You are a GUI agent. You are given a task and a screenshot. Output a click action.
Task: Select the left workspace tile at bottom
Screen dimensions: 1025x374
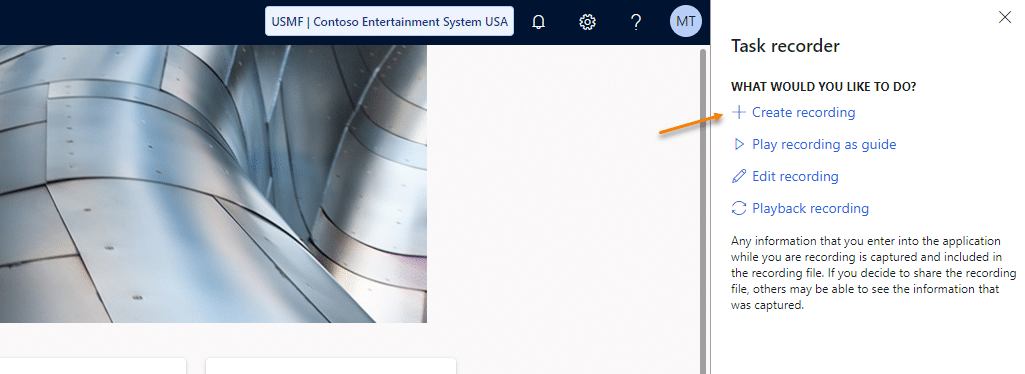93,366
